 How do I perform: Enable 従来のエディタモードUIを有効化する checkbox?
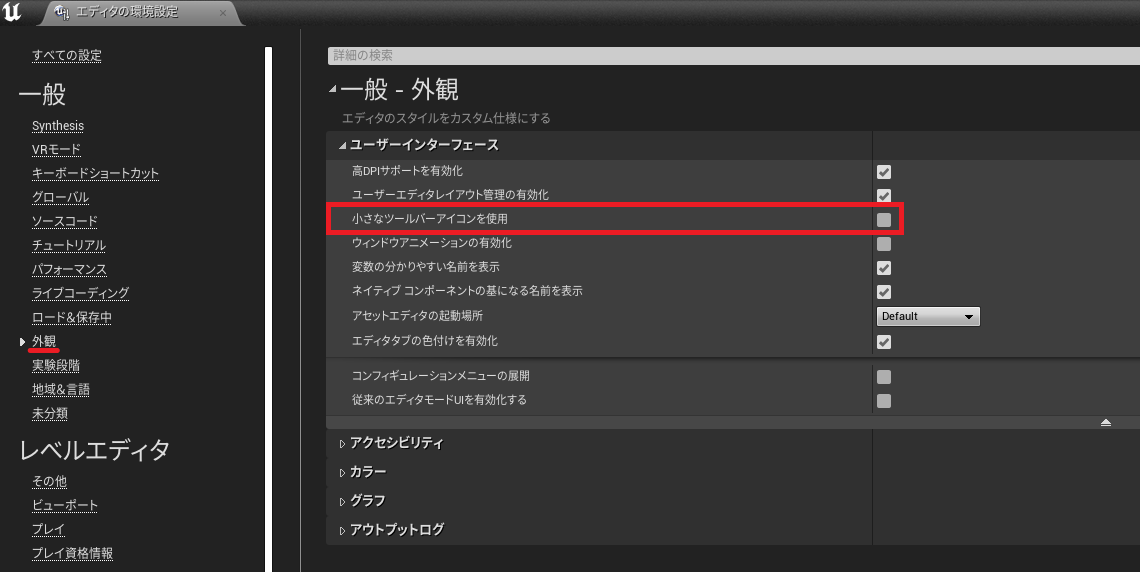884,400
